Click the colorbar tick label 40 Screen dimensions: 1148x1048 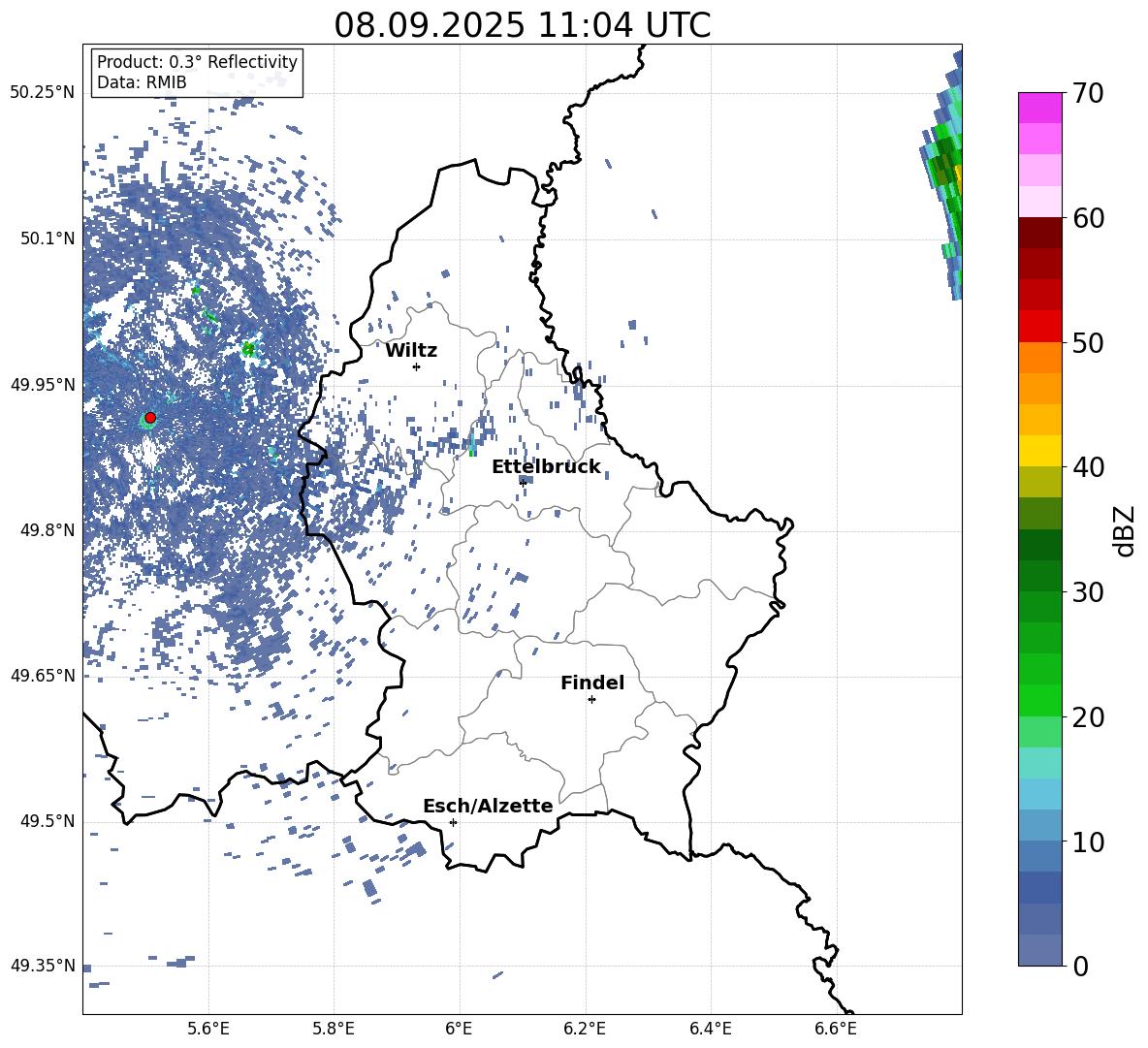click(x=1088, y=467)
